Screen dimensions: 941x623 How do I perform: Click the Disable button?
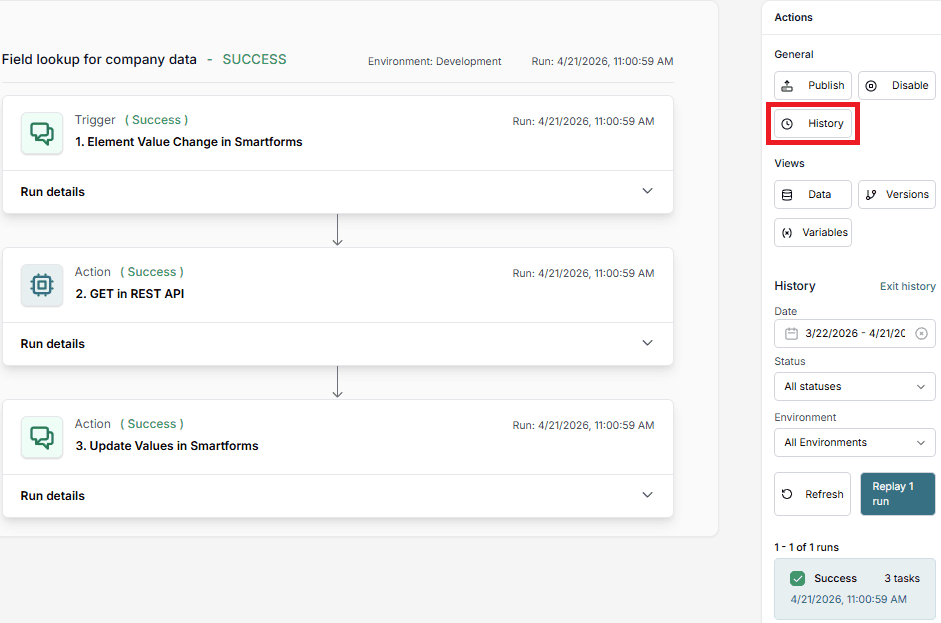pos(897,85)
